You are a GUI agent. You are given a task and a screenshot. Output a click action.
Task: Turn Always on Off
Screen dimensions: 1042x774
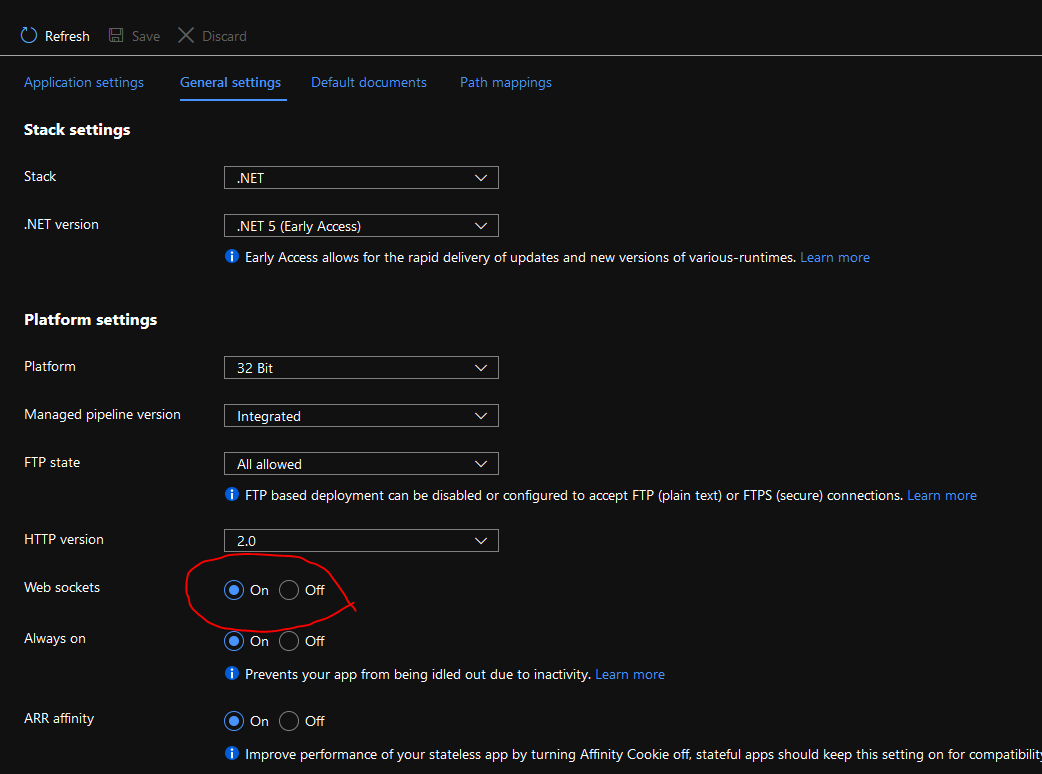(289, 641)
